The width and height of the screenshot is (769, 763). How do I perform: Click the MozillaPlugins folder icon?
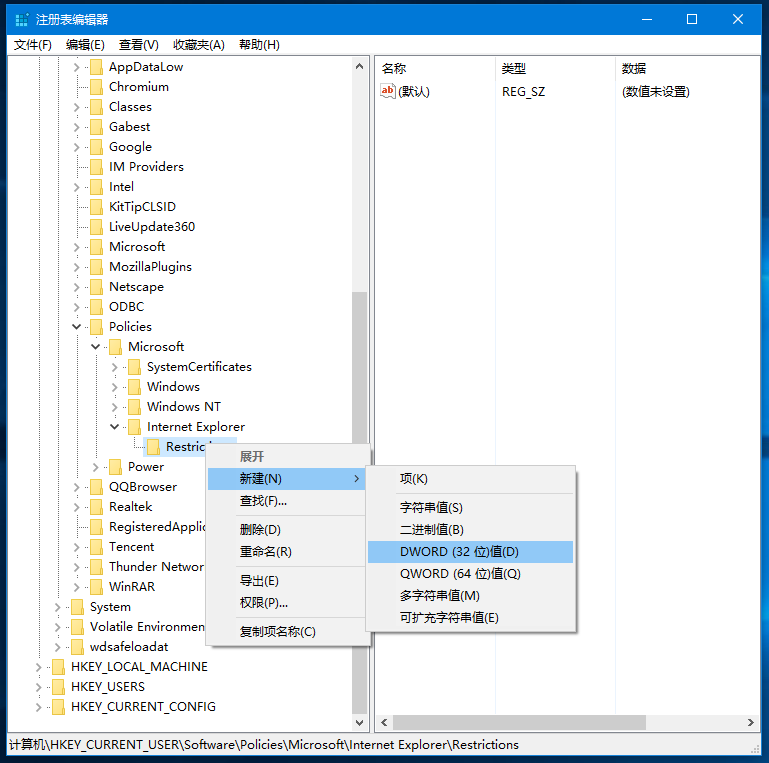(96, 267)
